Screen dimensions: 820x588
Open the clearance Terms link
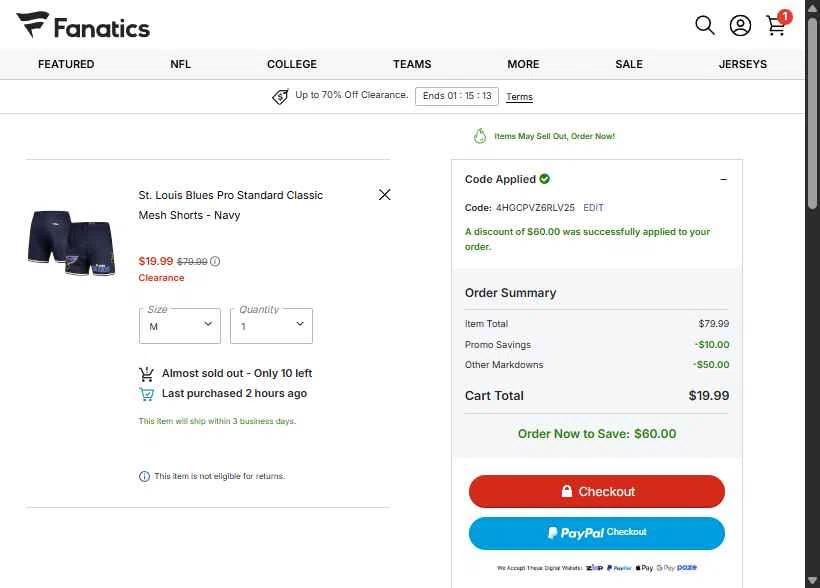[519, 97]
